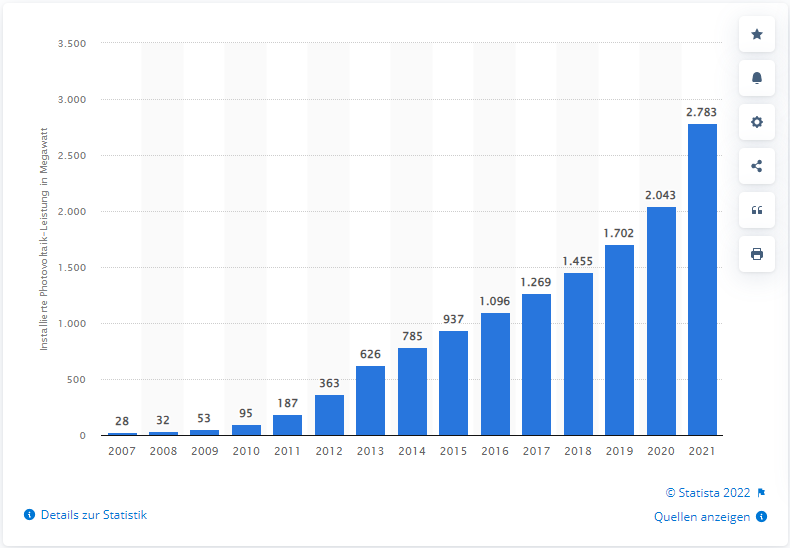Click the value label 95

click(246, 414)
